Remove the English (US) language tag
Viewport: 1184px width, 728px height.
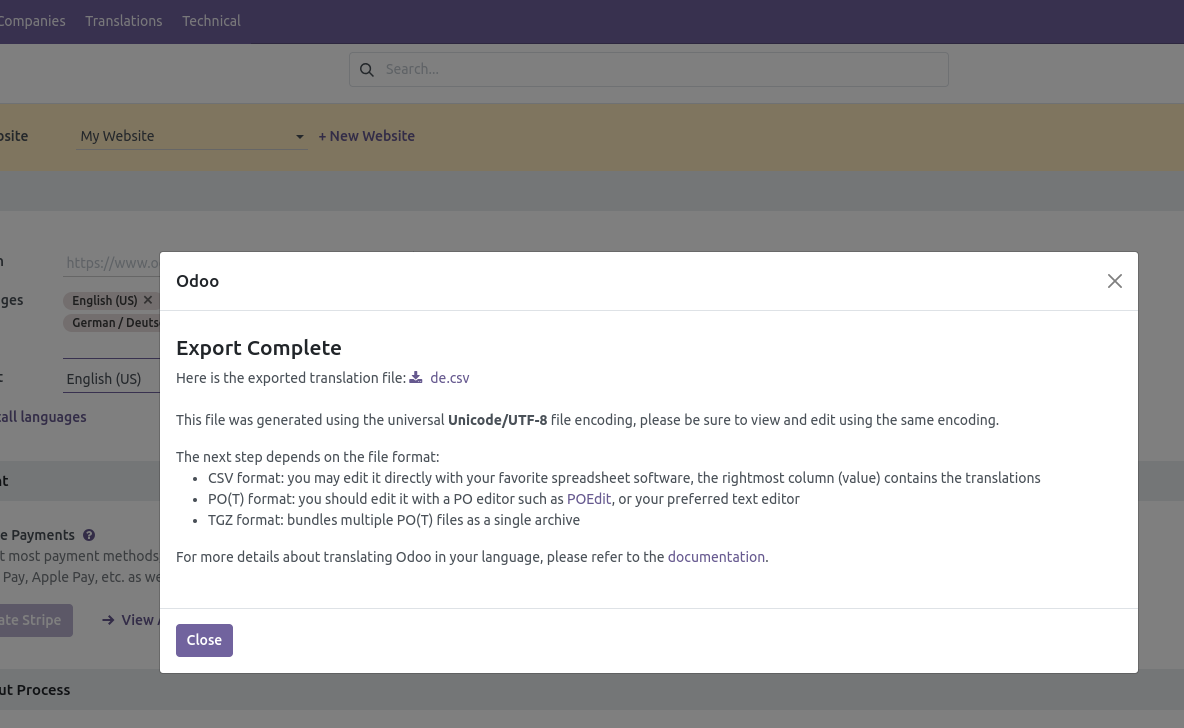(x=148, y=300)
